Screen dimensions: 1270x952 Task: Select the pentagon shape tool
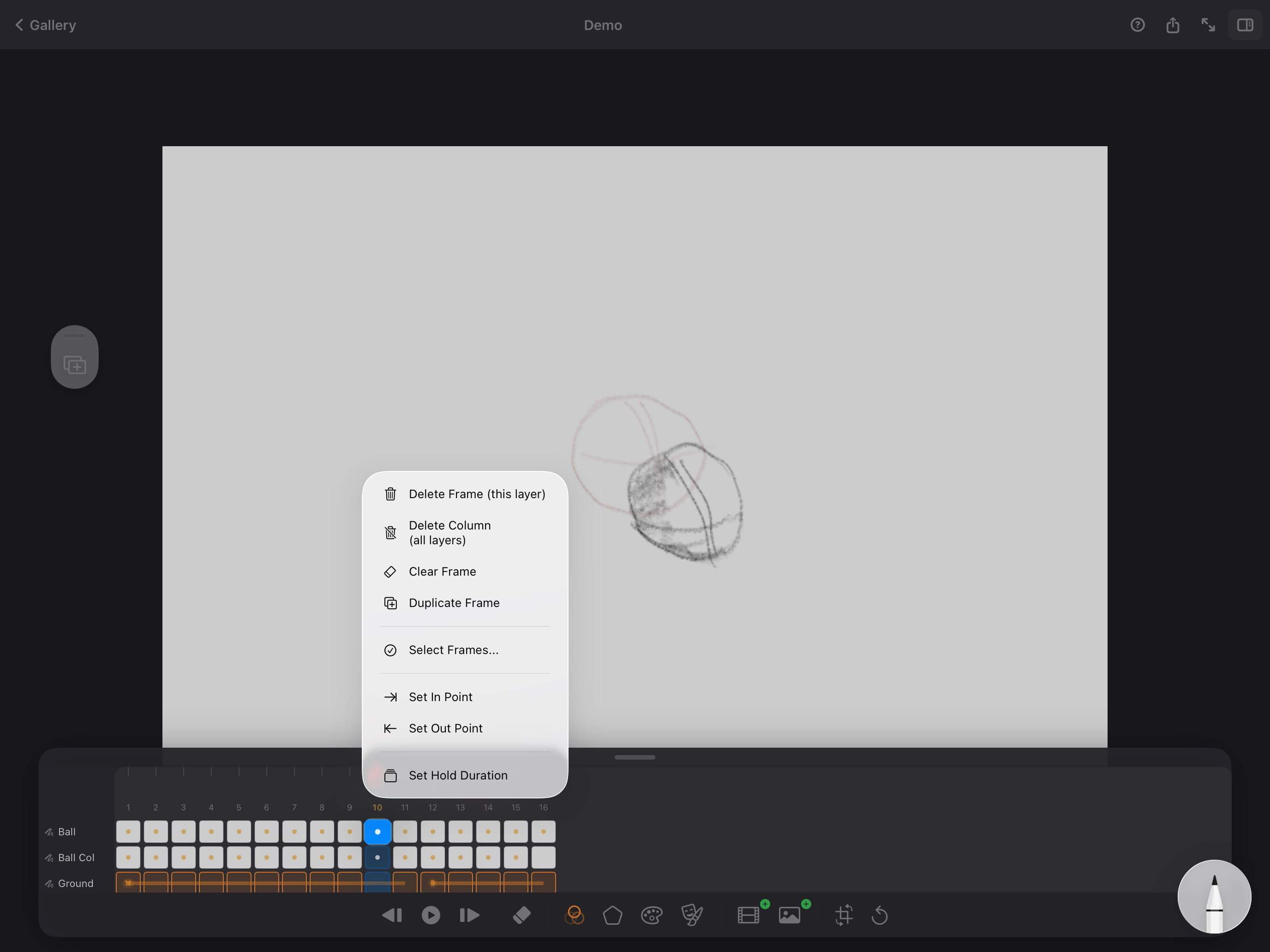[x=612, y=915]
